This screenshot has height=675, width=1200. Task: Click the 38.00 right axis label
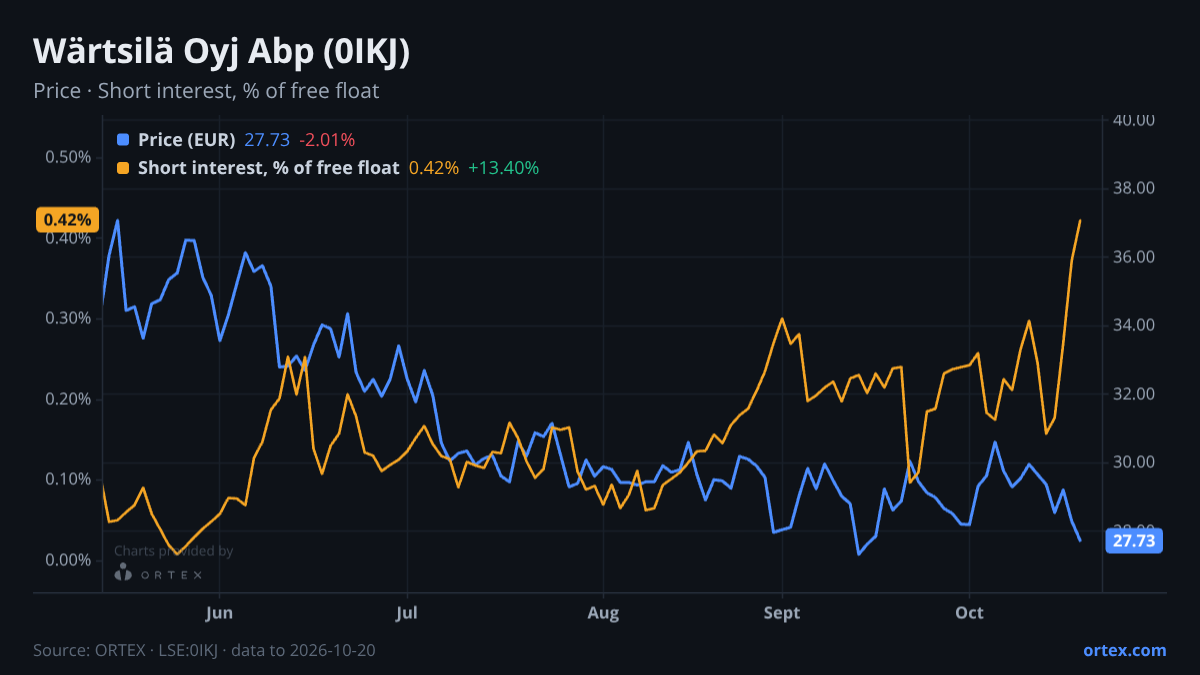coord(1134,188)
